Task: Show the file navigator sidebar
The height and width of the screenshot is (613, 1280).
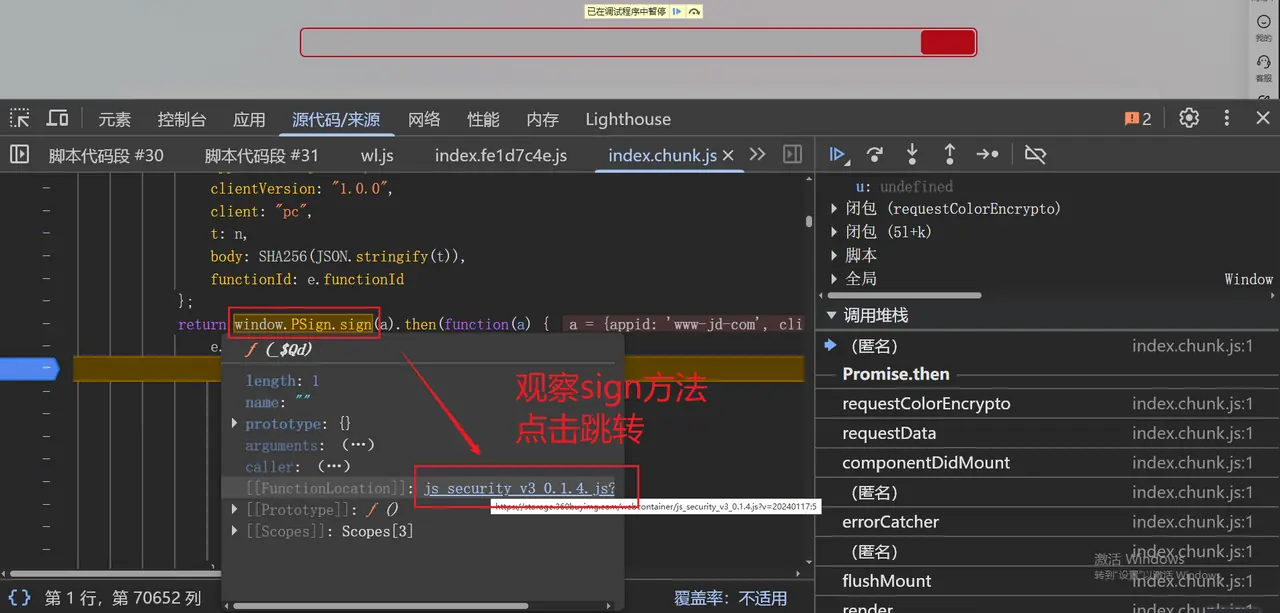Action: 19,155
